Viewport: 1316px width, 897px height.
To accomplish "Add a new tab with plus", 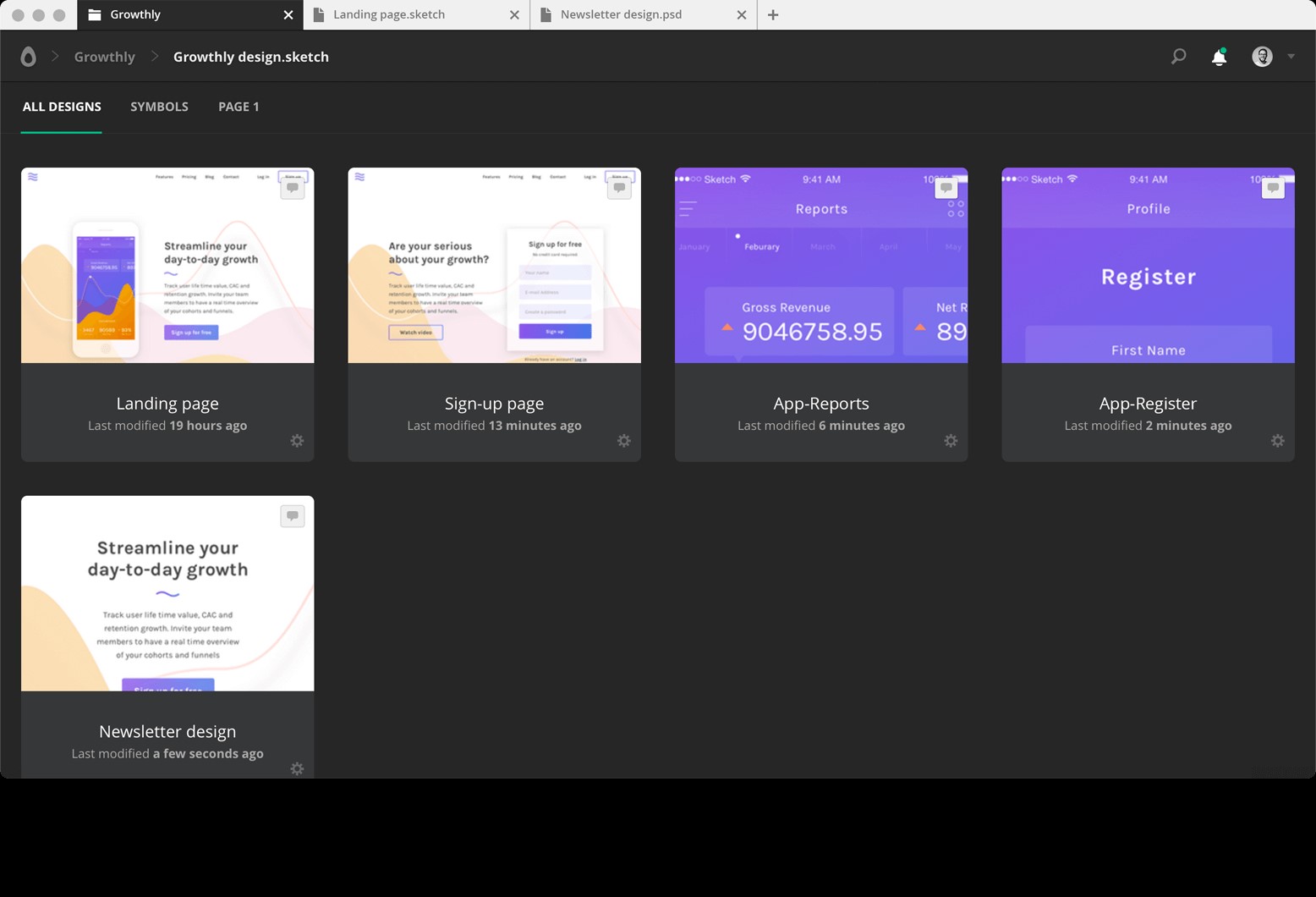I will [x=773, y=14].
